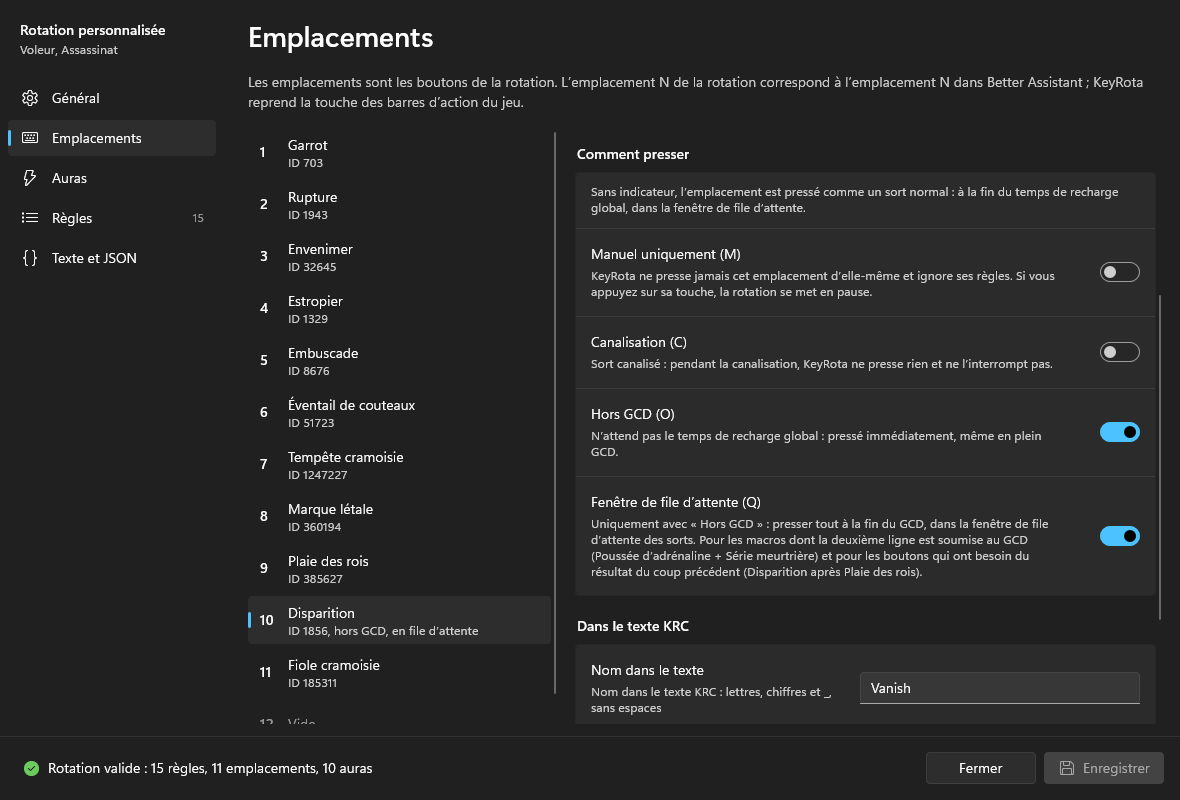
Task: Turn on the Canalisation (C) switch
Action: point(1119,351)
